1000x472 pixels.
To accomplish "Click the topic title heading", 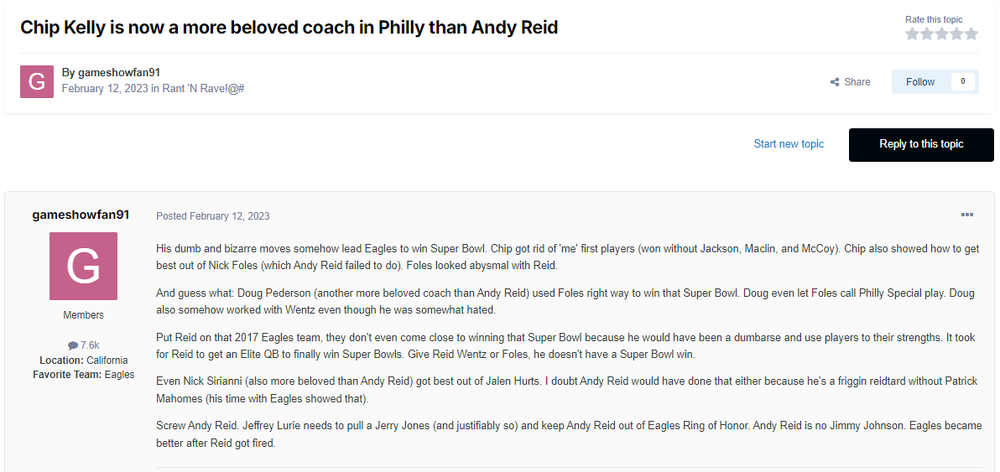I will tap(289, 27).
